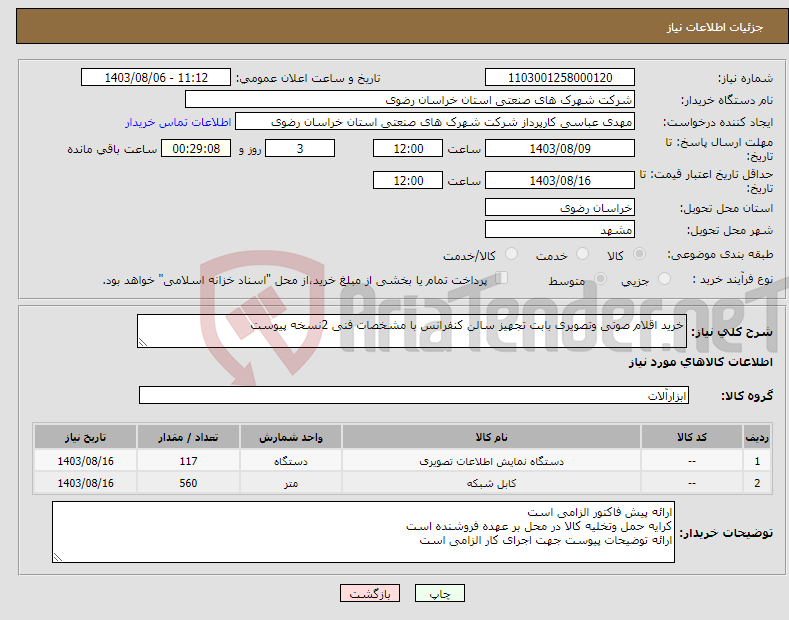The width and height of the screenshot is (789, 620).
Task: Click the ردیف column header
Action: coord(757,437)
